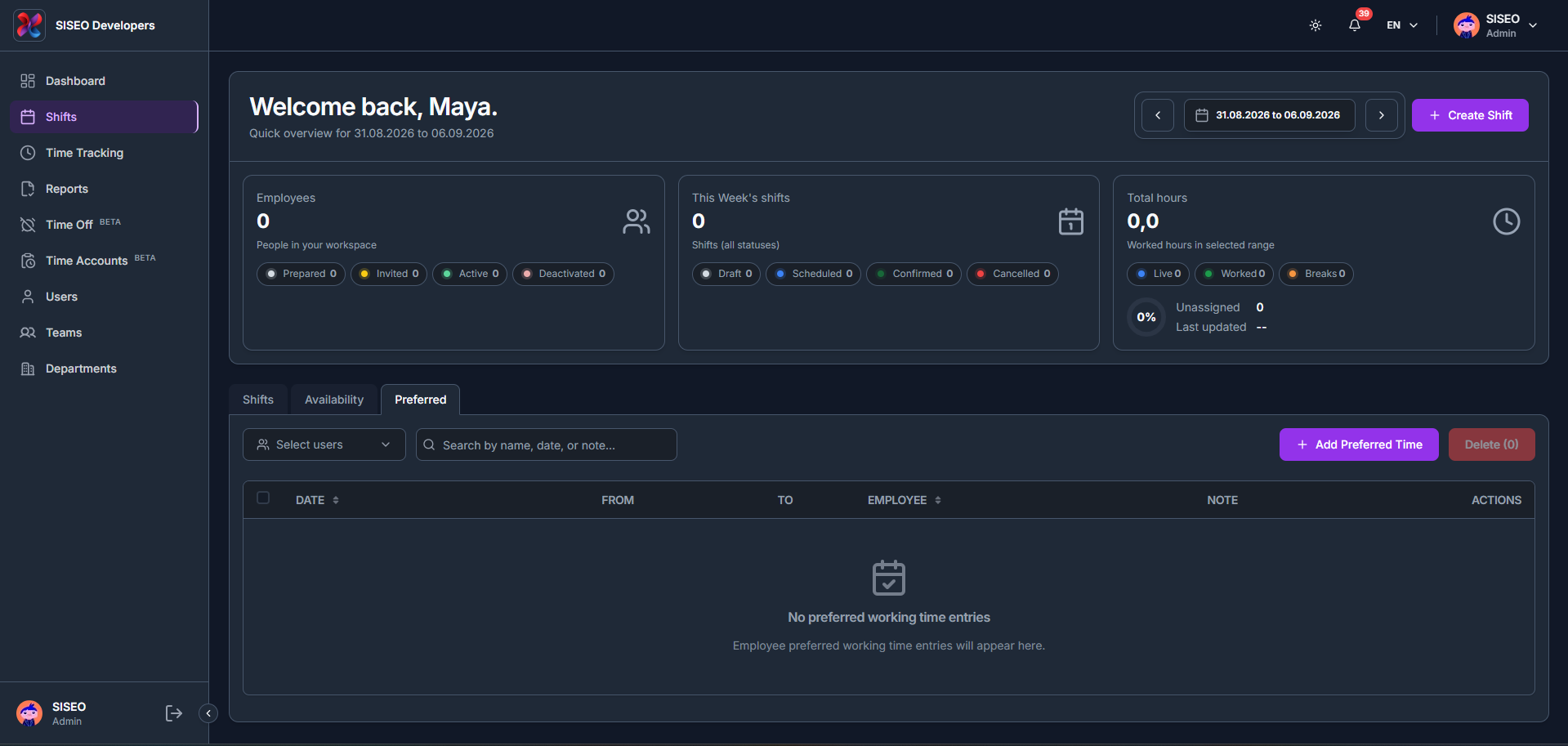Viewport: 1568px width, 746px height.
Task: Open the Shifts sidebar item
Action: (x=104, y=117)
